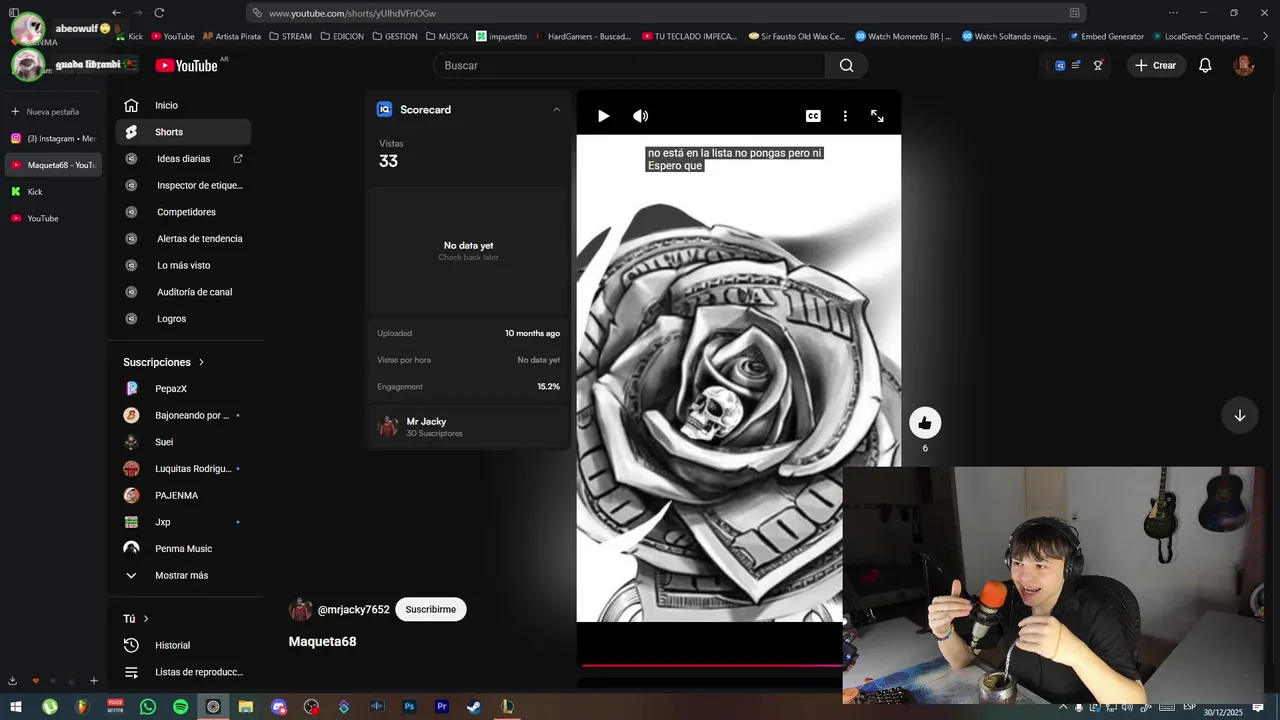Subscribe via the Suscribirme button
This screenshot has width=1280, height=720.
click(x=431, y=609)
